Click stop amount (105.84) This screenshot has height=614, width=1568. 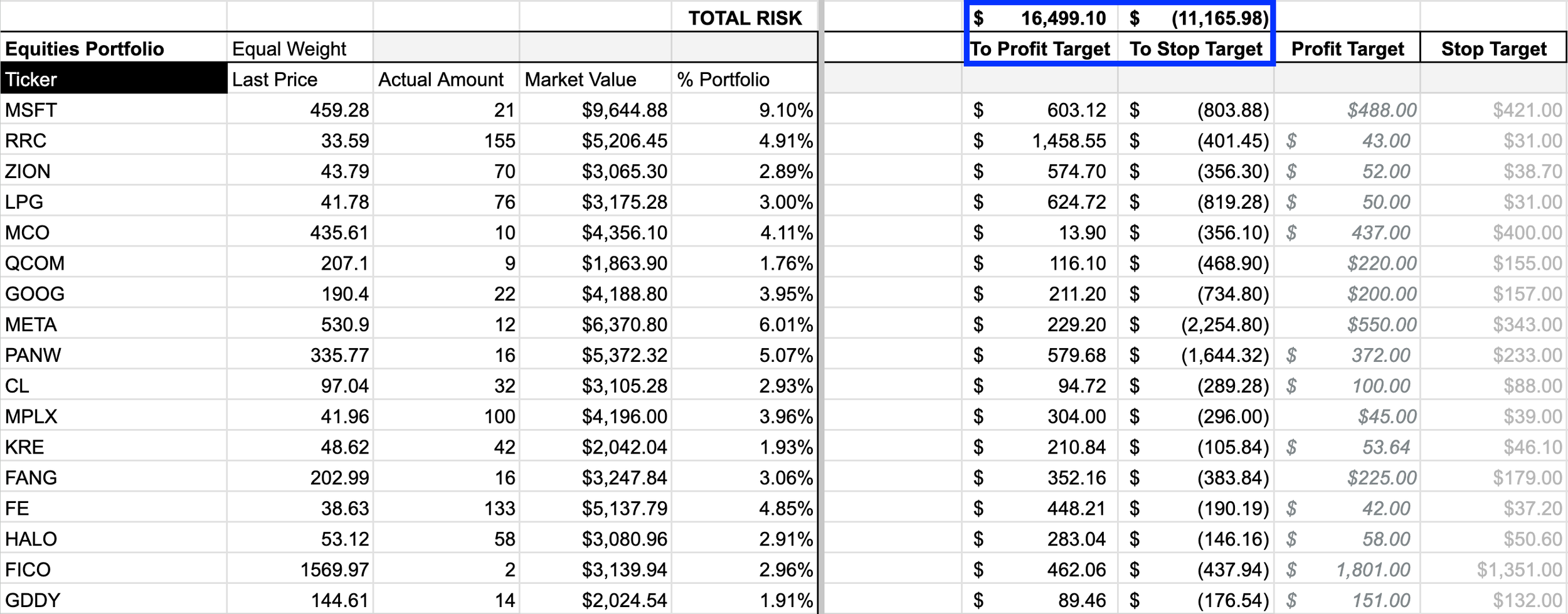(x=1196, y=447)
